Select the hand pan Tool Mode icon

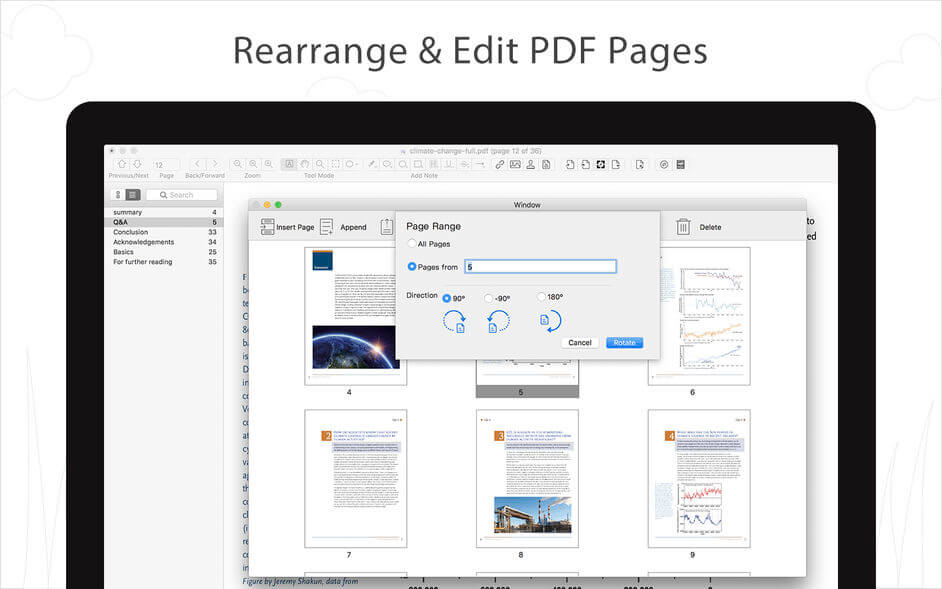click(304, 164)
